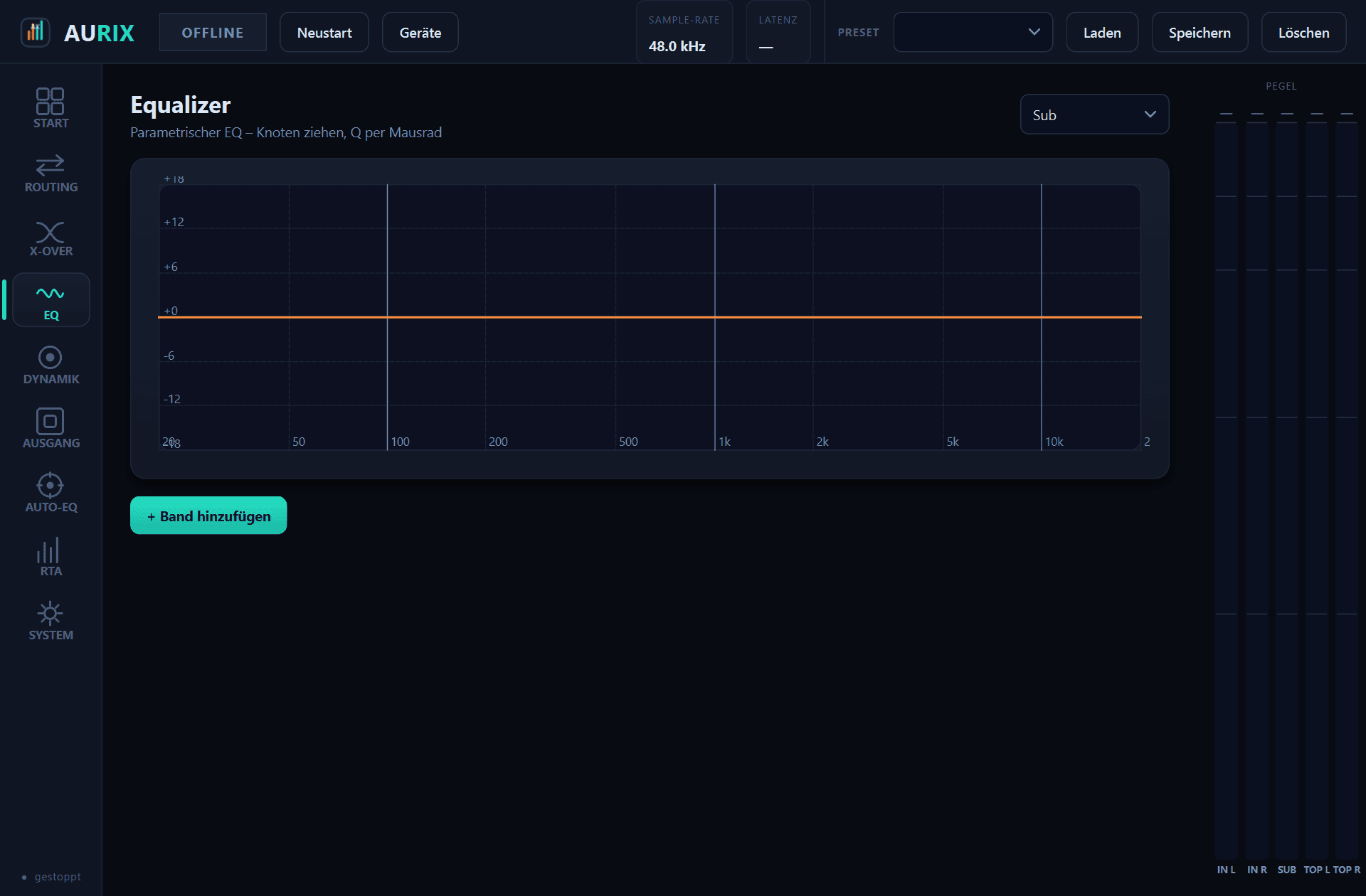This screenshot has width=1366, height=896.
Task: Click the OFFLINE status button
Action: click(x=213, y=32)
